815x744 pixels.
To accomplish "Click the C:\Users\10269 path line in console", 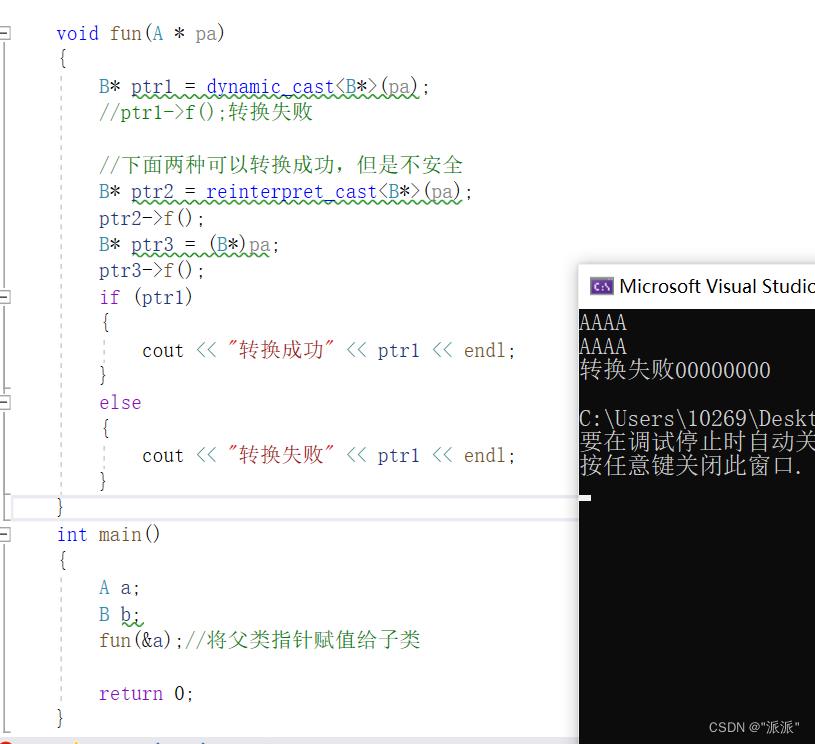I will click(696, 418).
